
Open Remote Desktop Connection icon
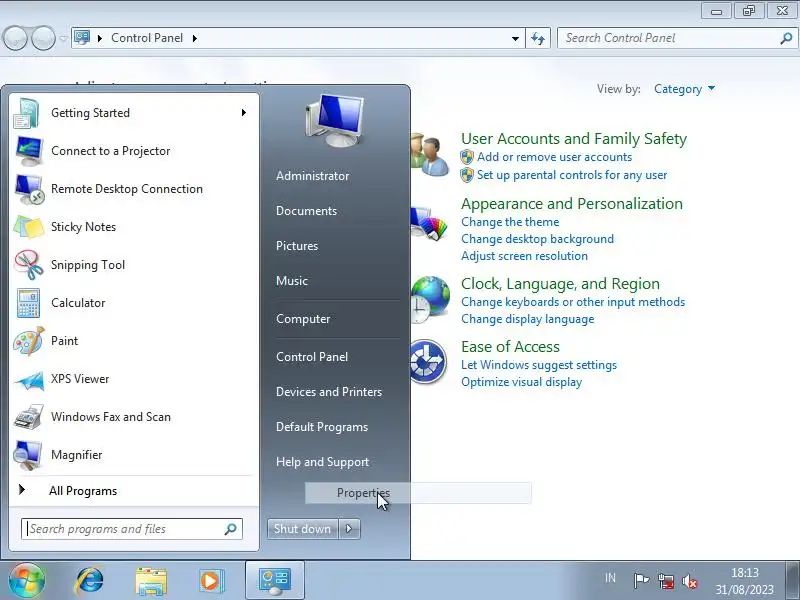(29, 189)
